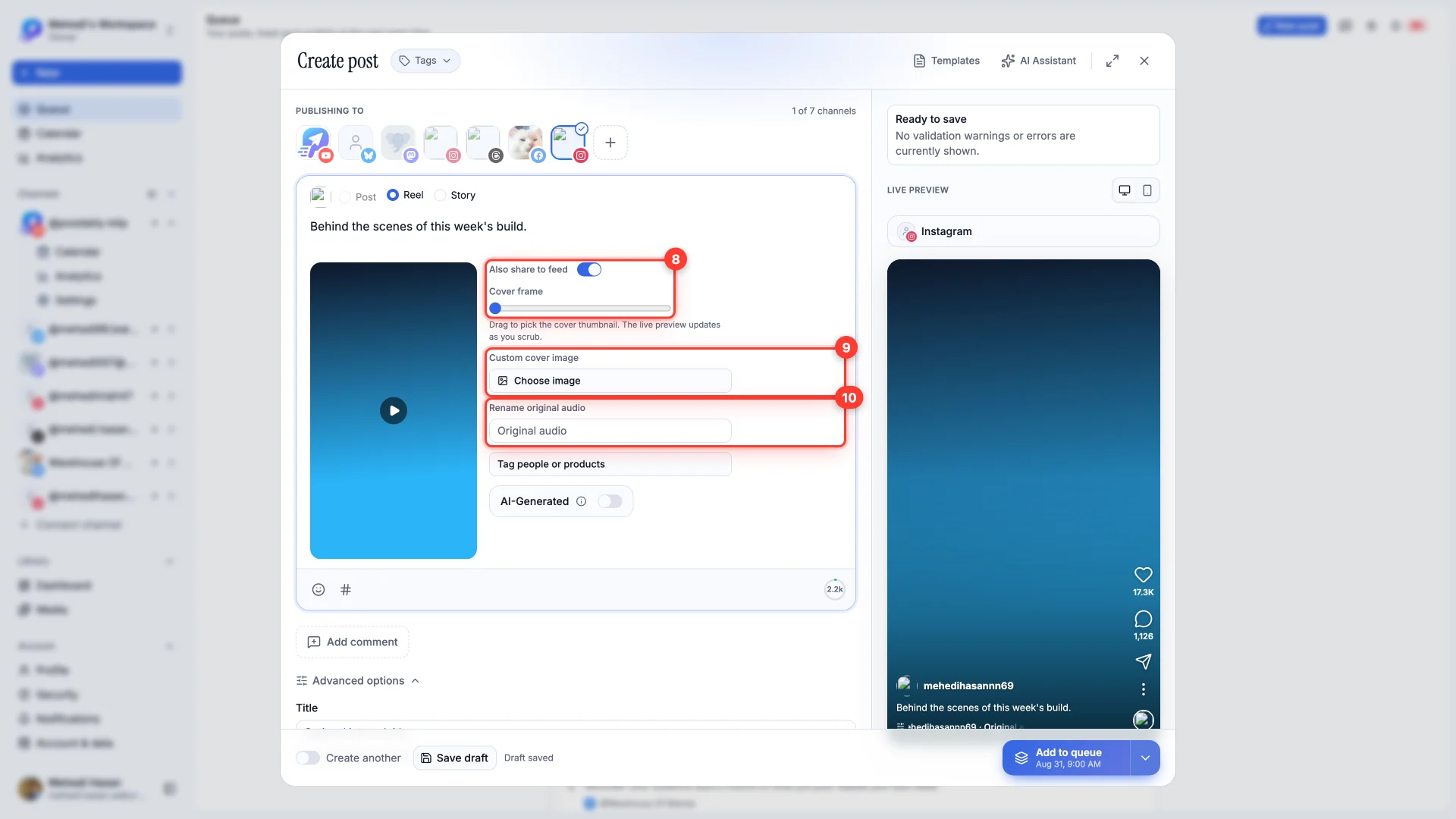Switch live preview to mobile view

1147,190
